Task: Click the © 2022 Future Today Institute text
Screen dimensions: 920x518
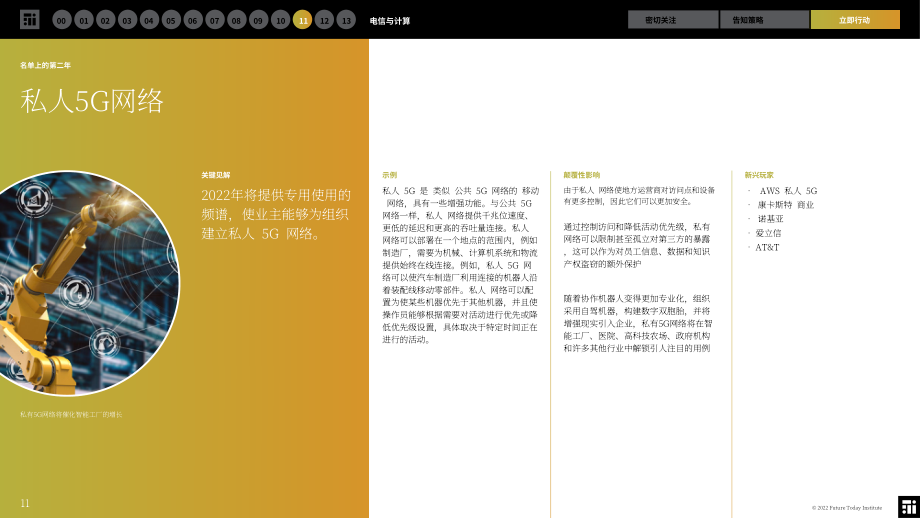Action: pos(847,508)
